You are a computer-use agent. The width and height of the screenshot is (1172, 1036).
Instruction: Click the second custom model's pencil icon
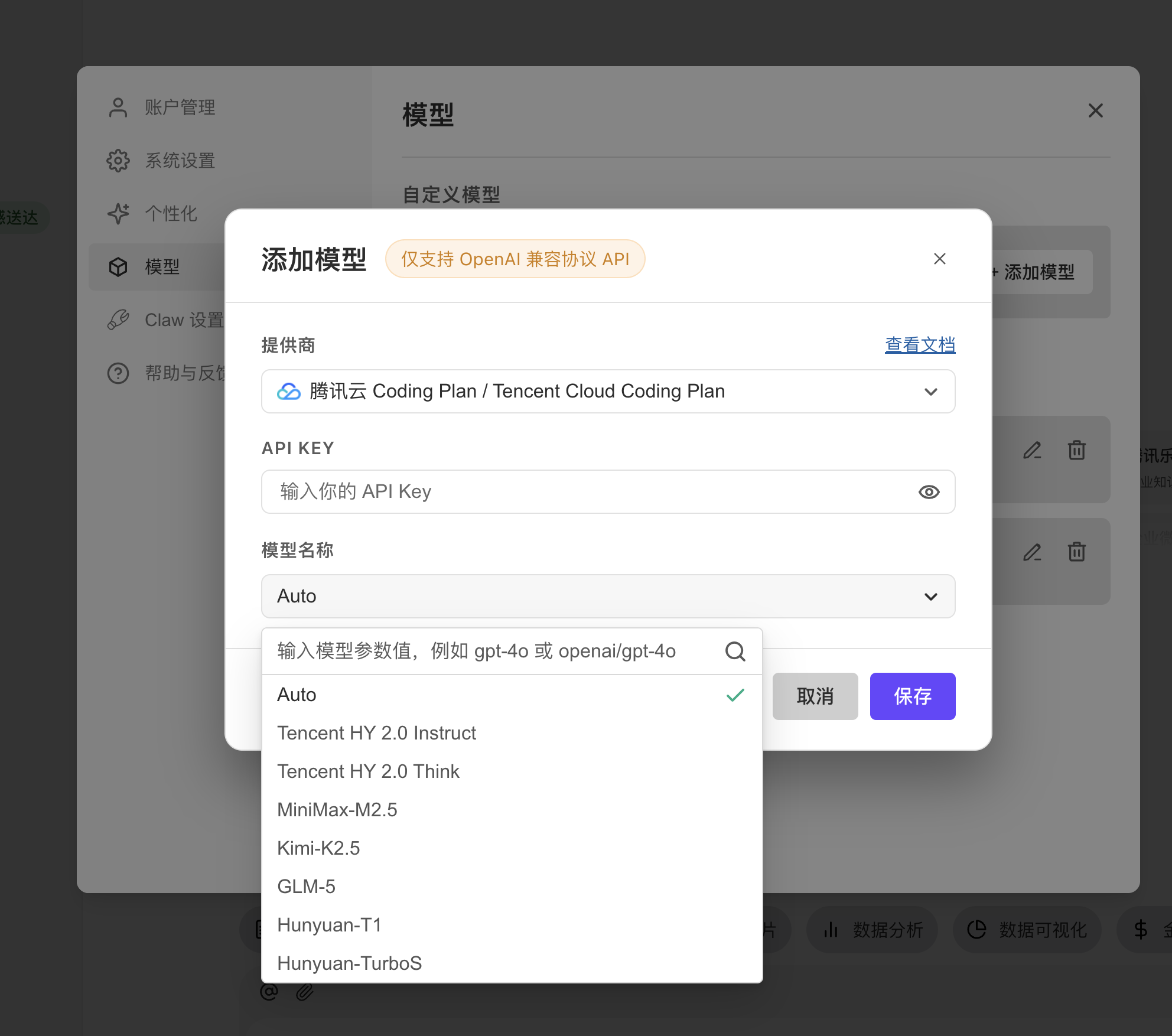pyautogui.click(x=1032, y=553)
